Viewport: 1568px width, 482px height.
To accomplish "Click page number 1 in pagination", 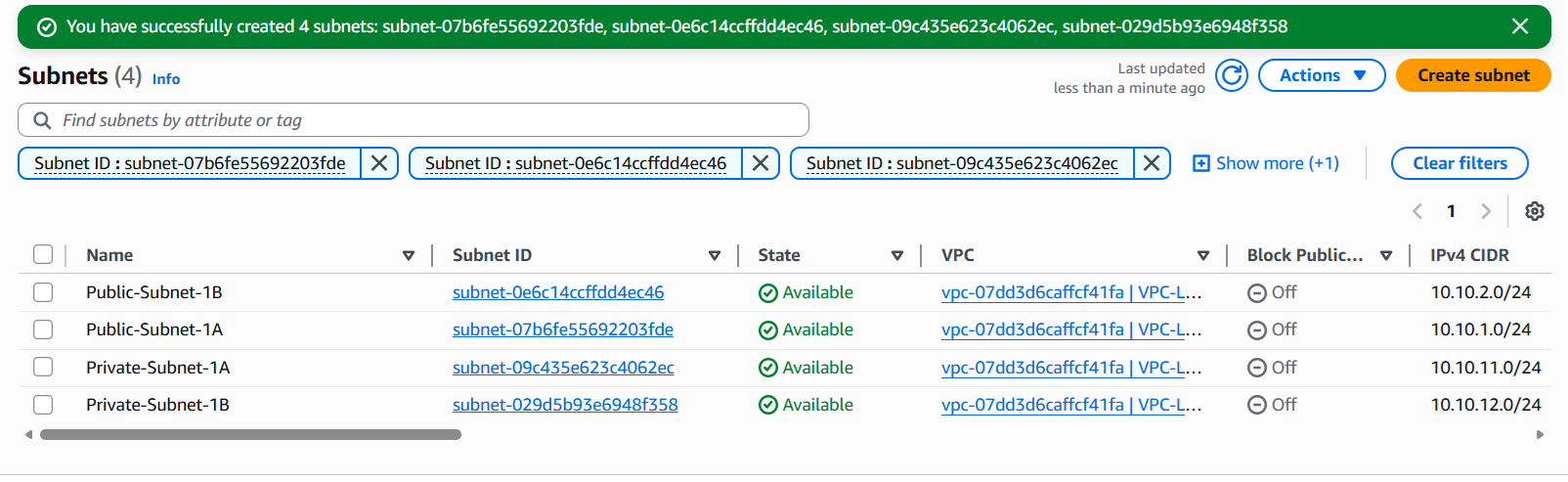I will (1452, 211).
